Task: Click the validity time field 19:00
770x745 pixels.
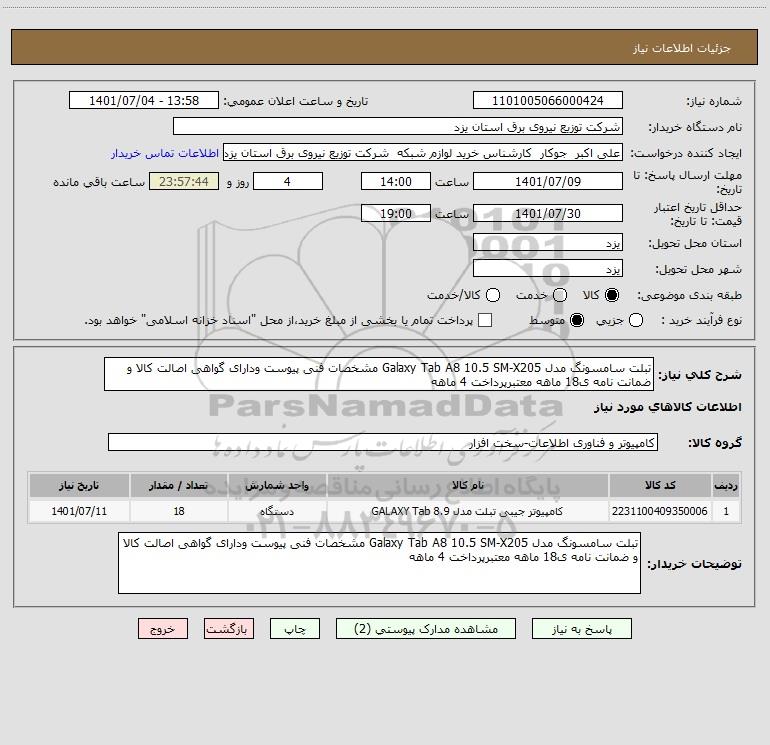Action: pyautogui.click(x=396, y=213)
